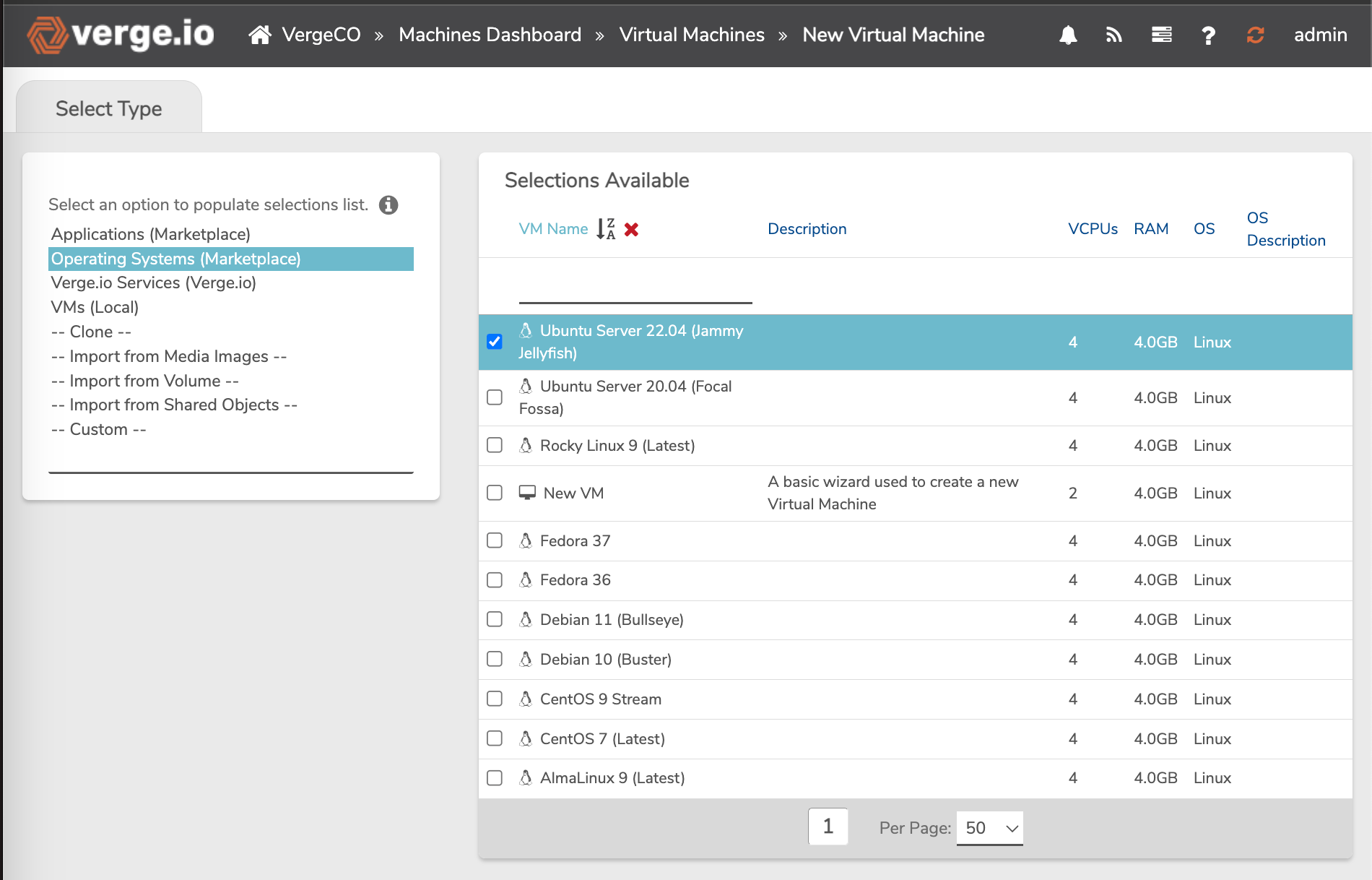Sort by the Description column header

point(807,229)
